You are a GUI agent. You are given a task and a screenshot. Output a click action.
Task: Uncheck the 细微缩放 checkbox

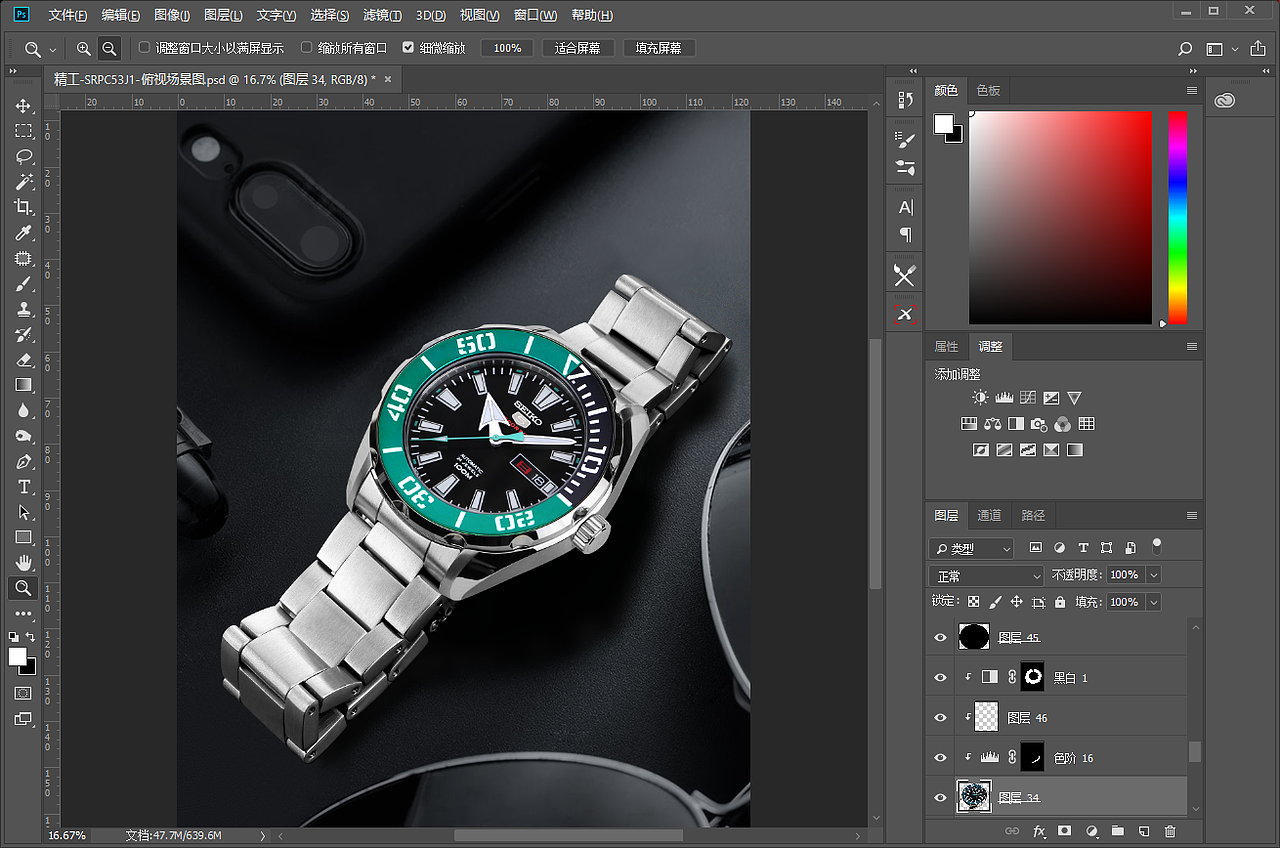[x=408, y=48]
